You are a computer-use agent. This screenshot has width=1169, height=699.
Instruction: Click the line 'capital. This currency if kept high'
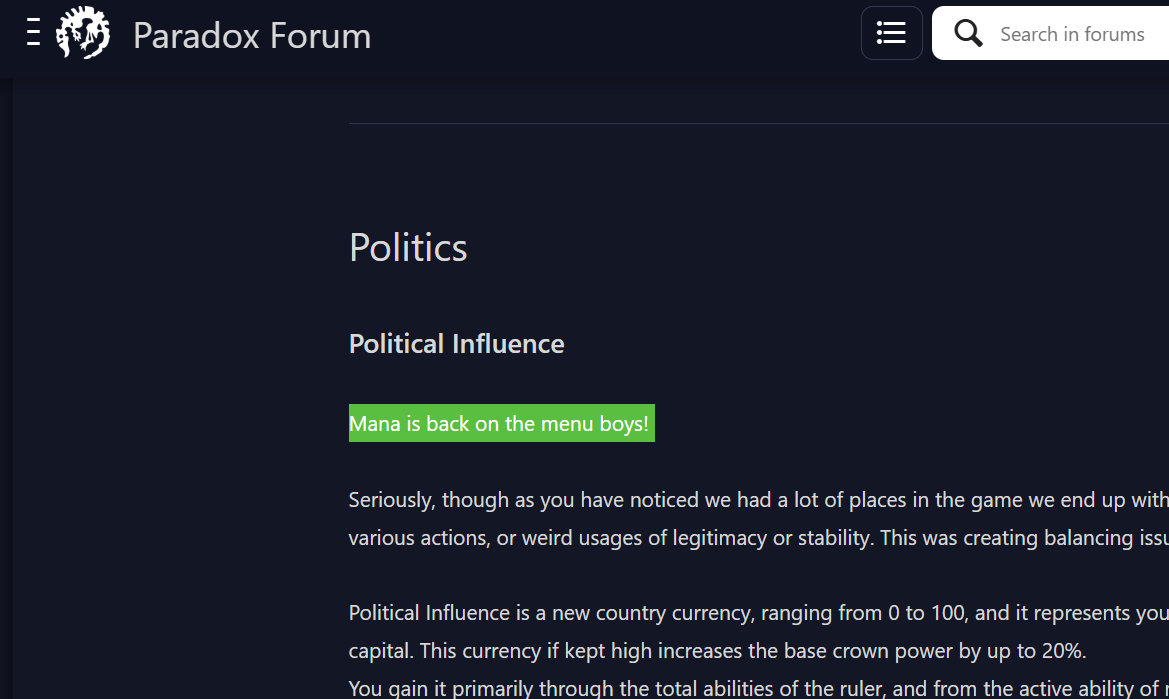click(x=717, y=651)
